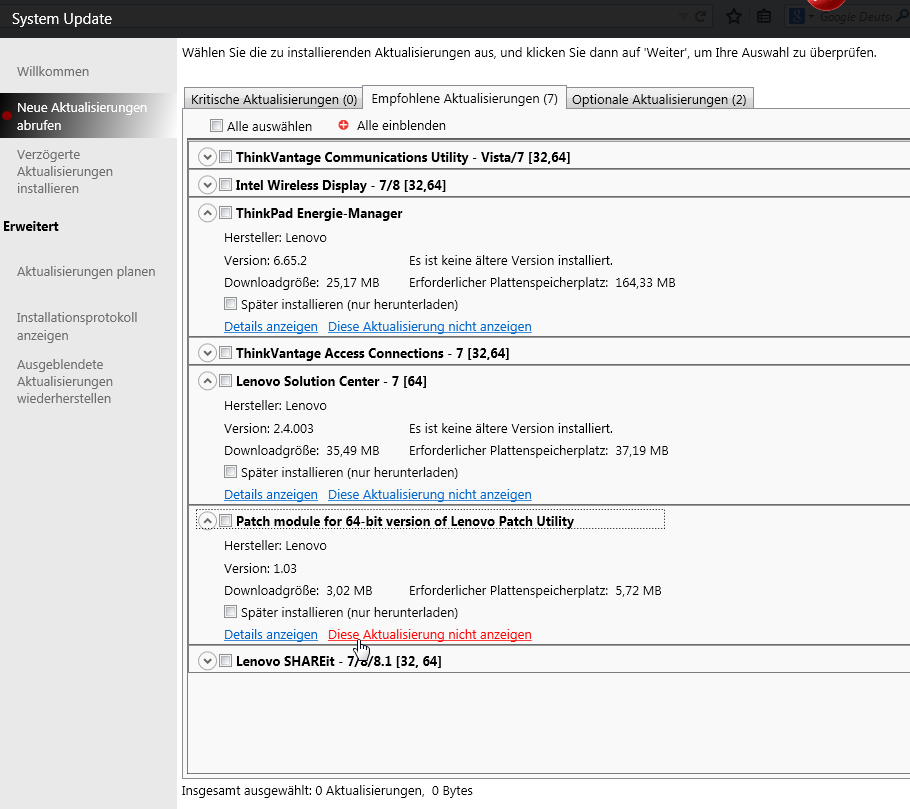This screenshot has width=910, height=809.
Task: Click red Diese Aktualisierung nicht anzeigen for Patch module
Action: coord(429,634)
